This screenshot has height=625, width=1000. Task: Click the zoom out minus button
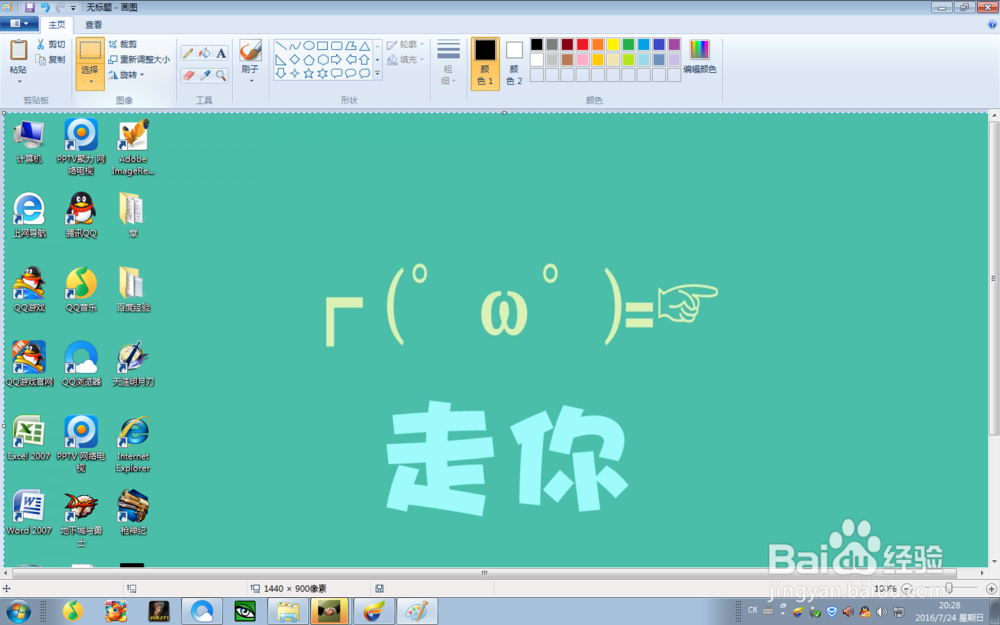tap(907, 589)
